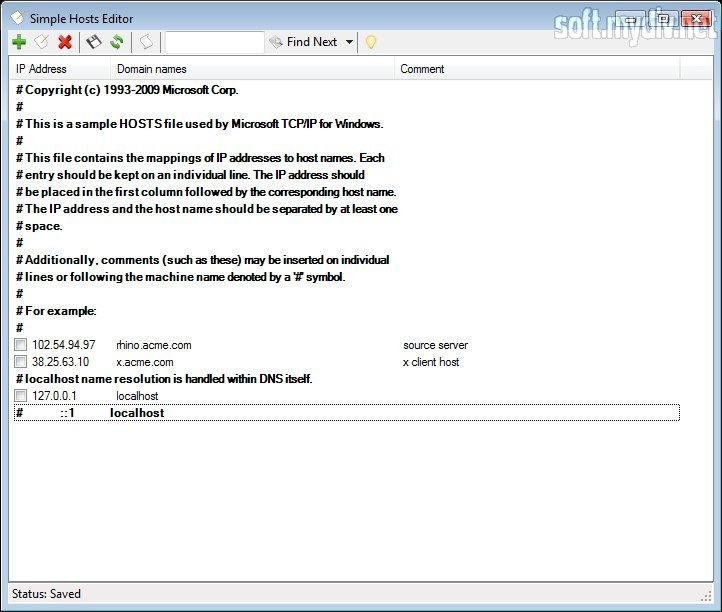722x612 pixels.
Task: Select the x.acme.com domain cell
Action: [145, 362]
